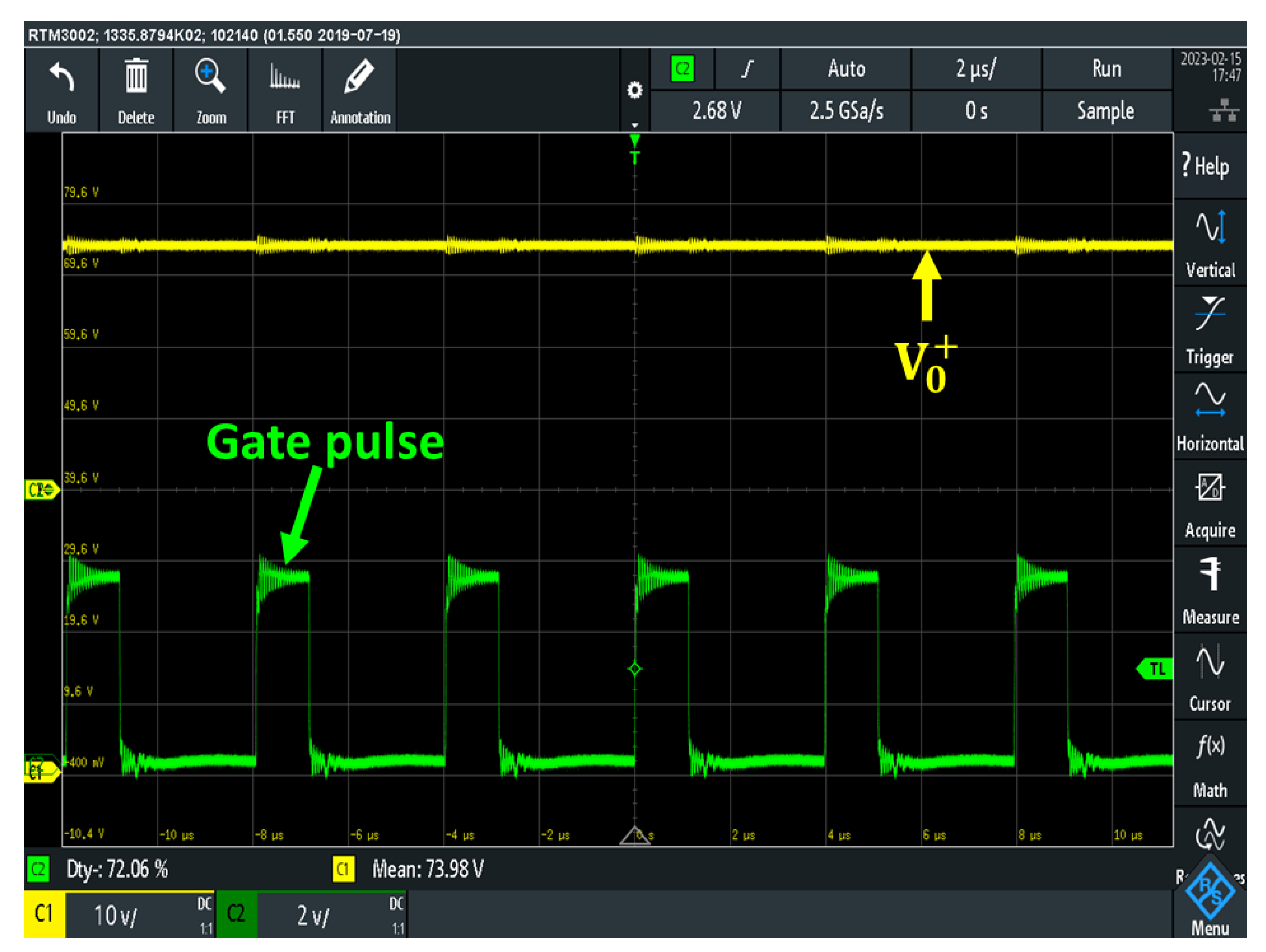The height and width of the screenshot is (952, 1266).
Task: Change the 2 µs/ timebase setting
Action: point(975,68)
